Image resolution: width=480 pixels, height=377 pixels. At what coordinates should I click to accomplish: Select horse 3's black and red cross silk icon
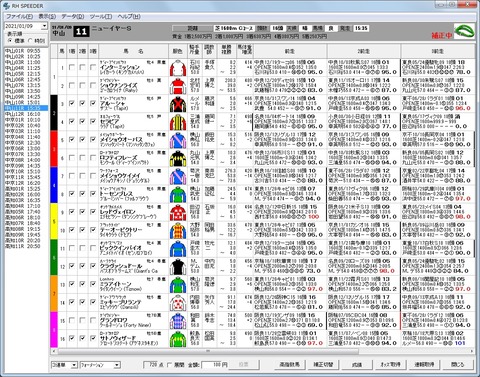pyautogui.click(x=178, y=104)
